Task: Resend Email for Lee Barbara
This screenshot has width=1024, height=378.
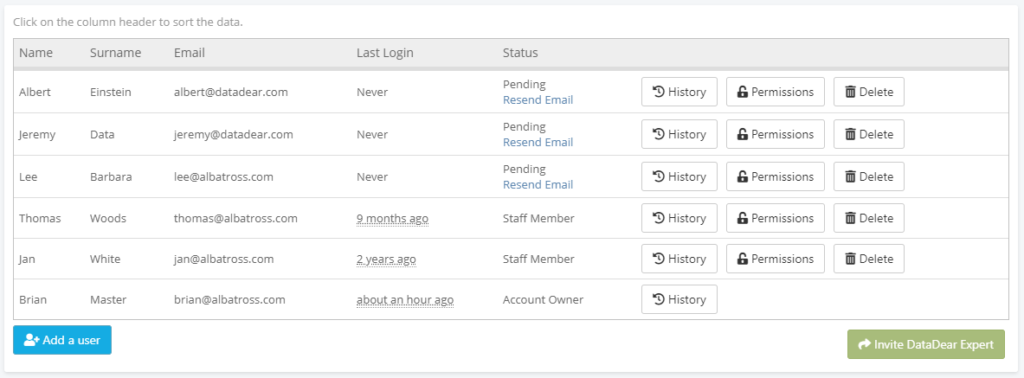Action: pyautogui.click(x=537, y=185)
